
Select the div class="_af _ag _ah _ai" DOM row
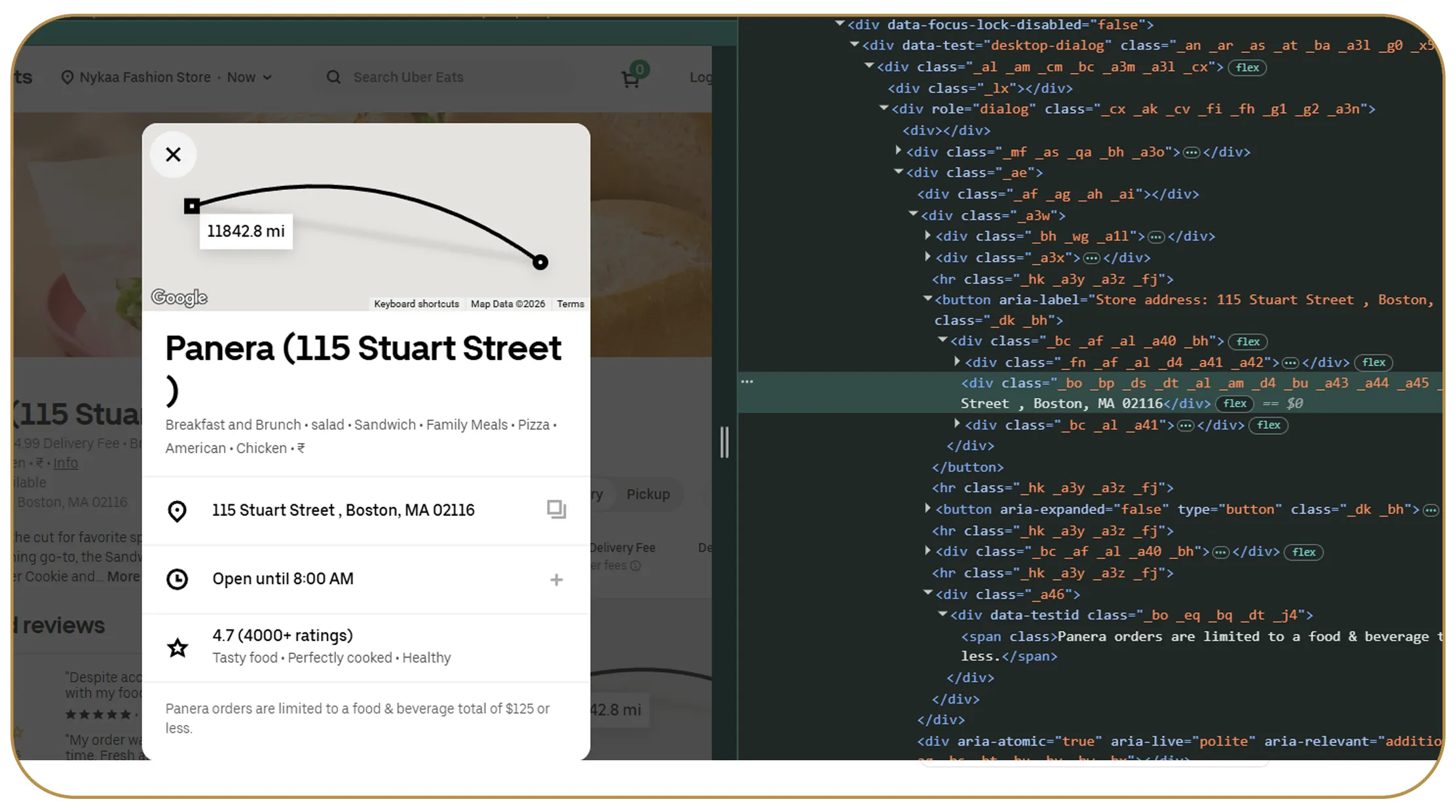(x=1058, y=194)
